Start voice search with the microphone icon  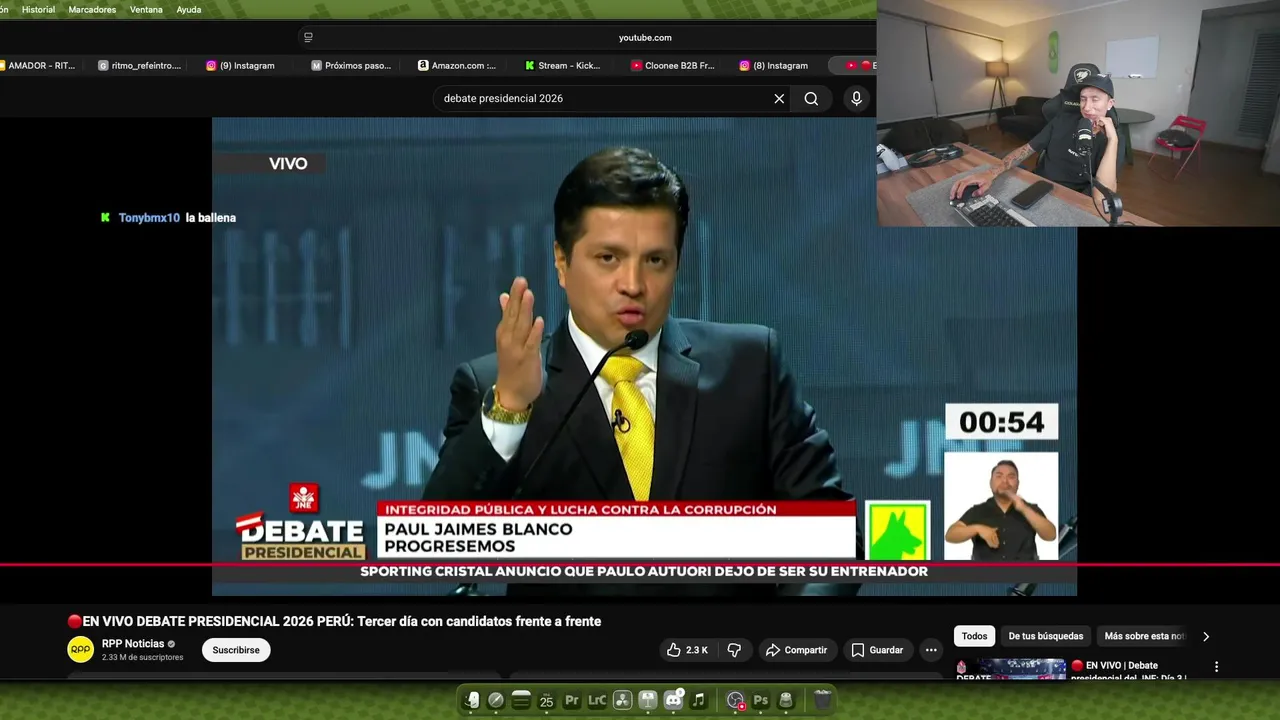pos(856,99)
